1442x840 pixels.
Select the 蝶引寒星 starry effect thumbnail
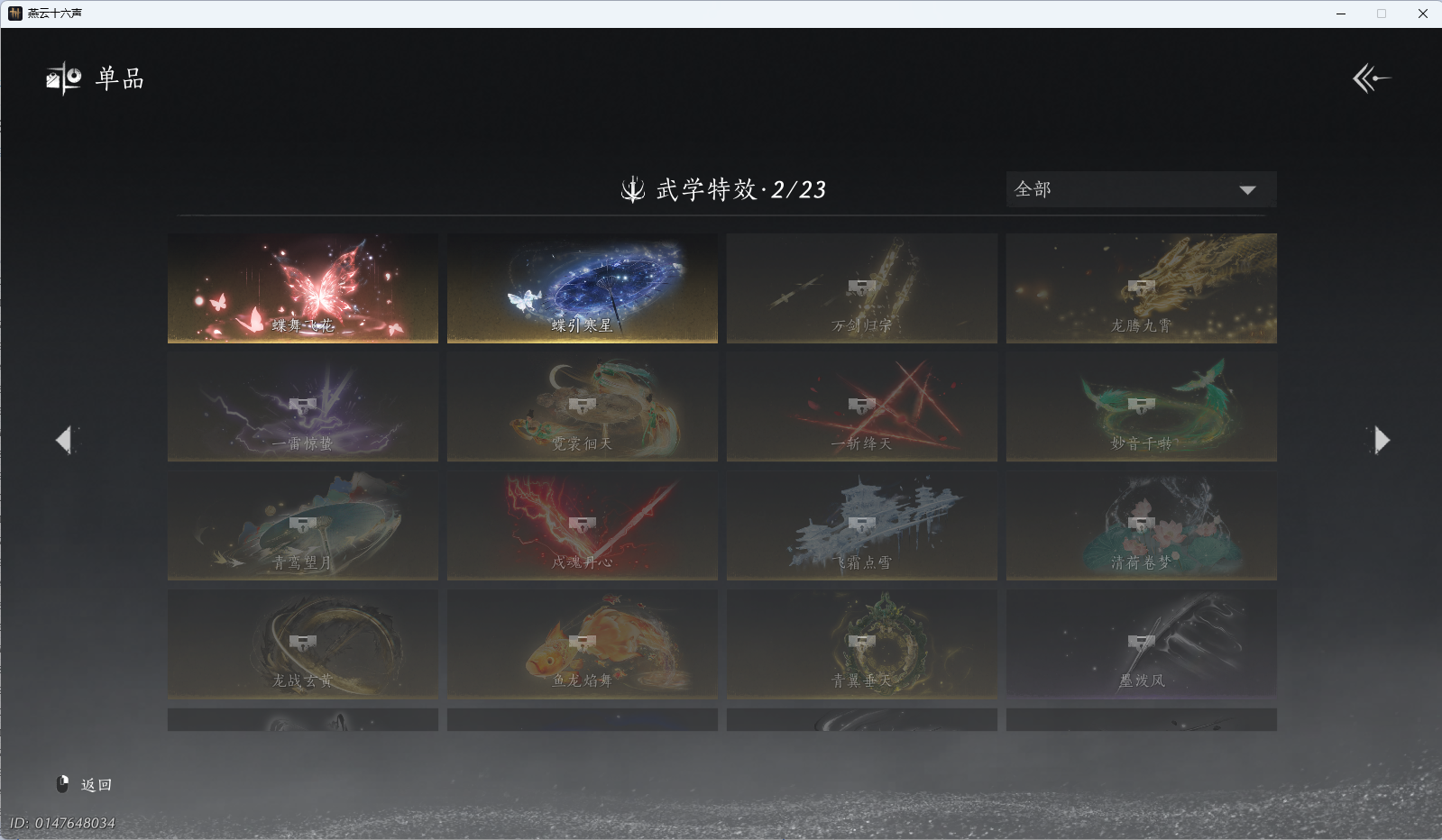point(583,288)
